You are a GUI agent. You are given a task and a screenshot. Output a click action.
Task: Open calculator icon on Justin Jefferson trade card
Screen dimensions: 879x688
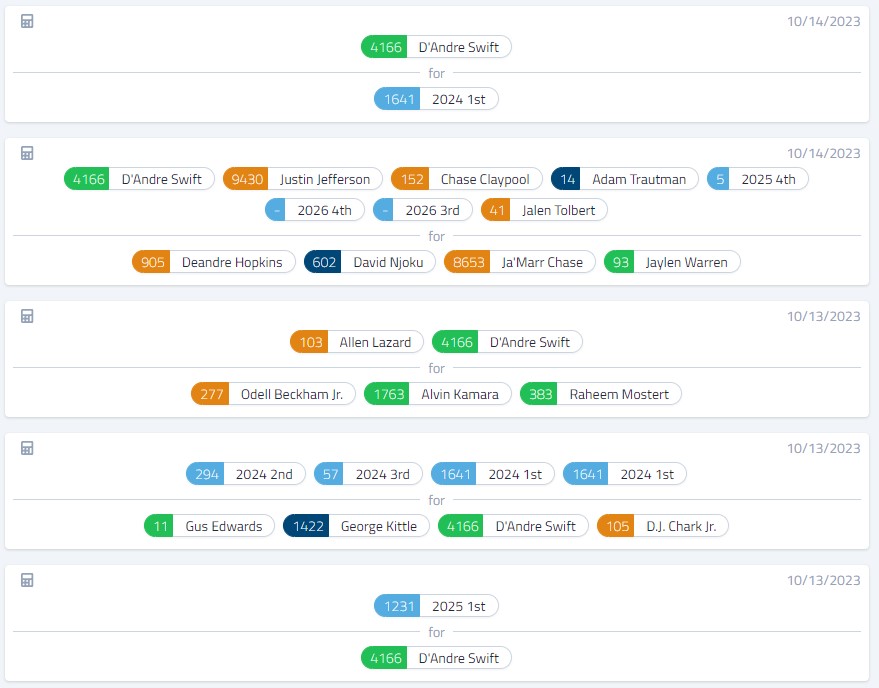(x=27, y=153)
